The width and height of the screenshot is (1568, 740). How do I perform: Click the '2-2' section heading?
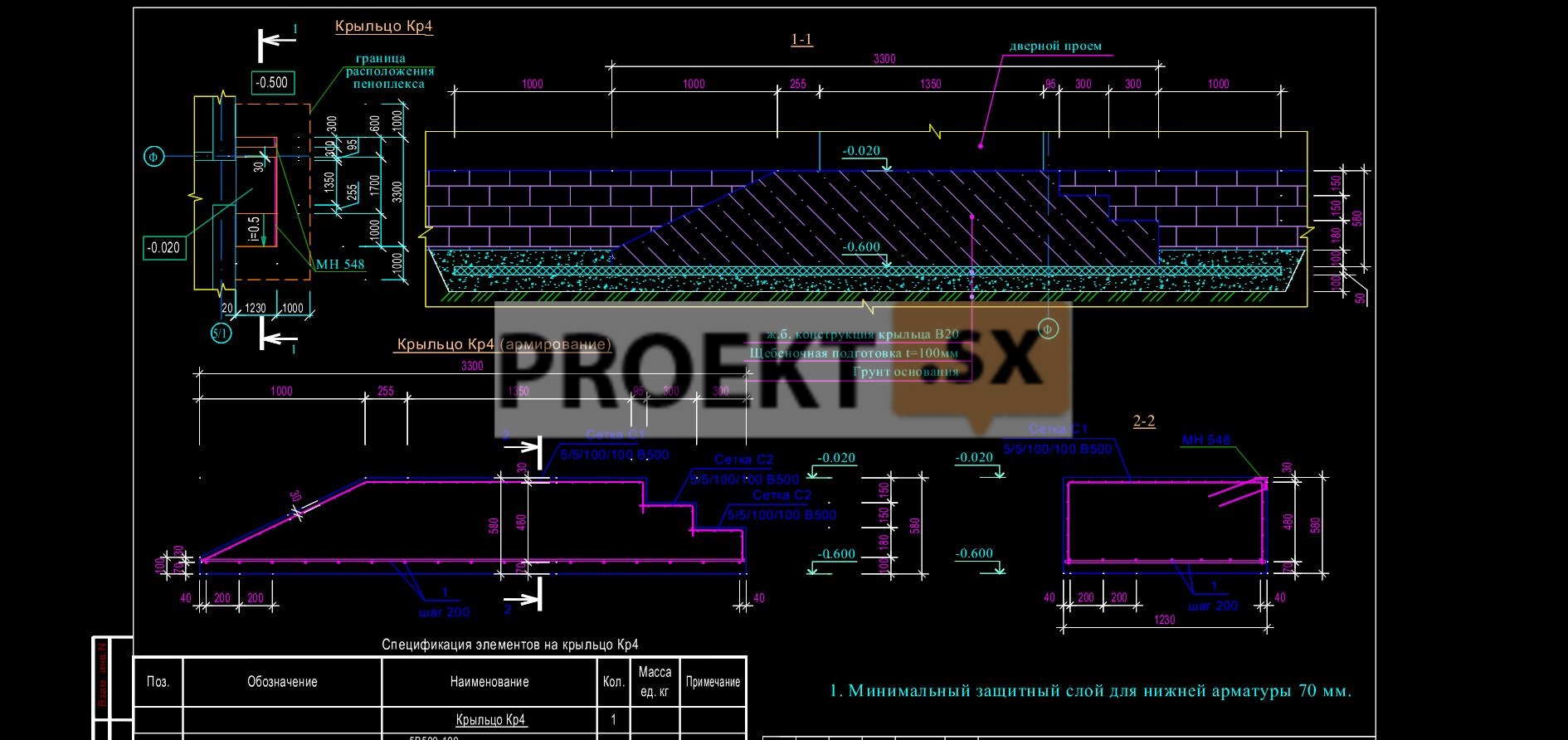1144,421
